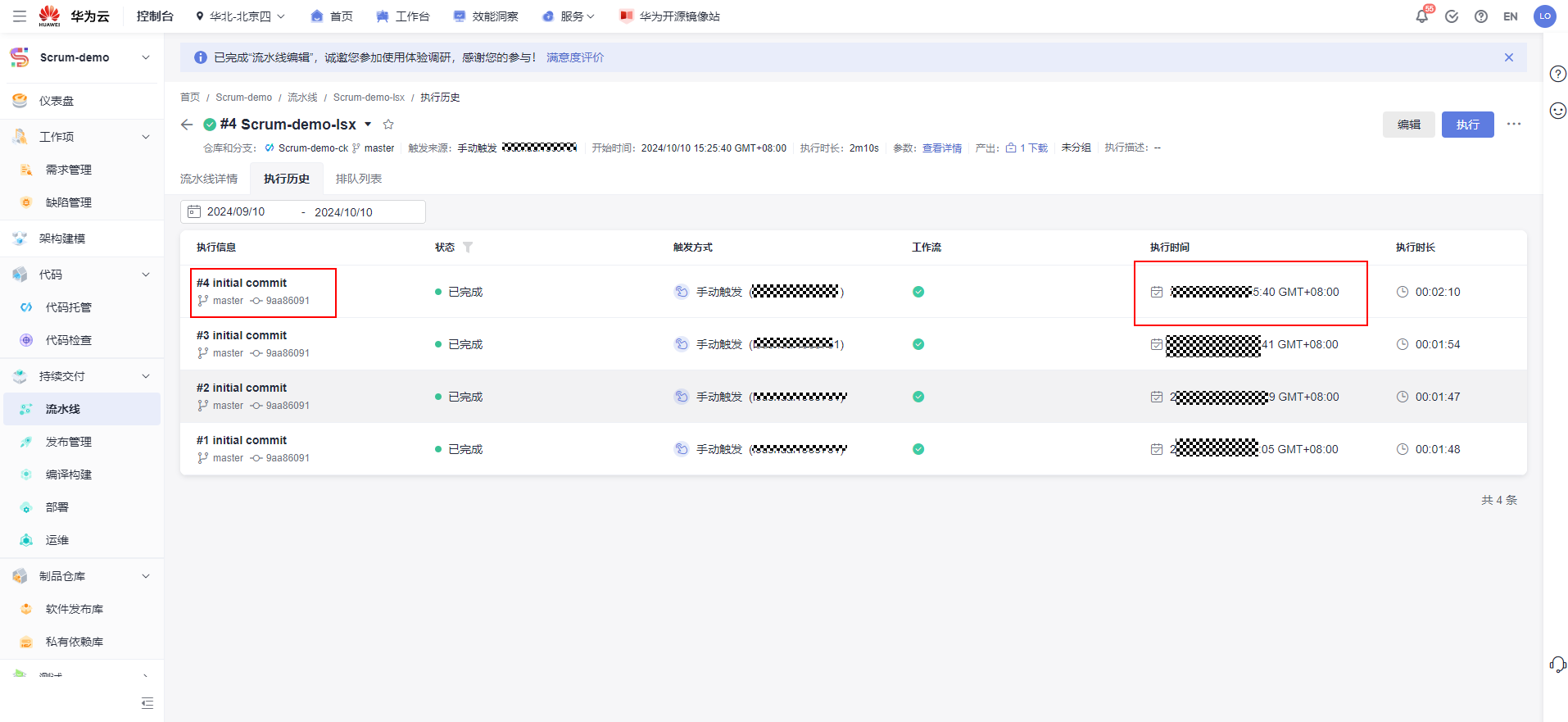
Task: Open the more options ellipsis menu
Action: click(1514, 125)
